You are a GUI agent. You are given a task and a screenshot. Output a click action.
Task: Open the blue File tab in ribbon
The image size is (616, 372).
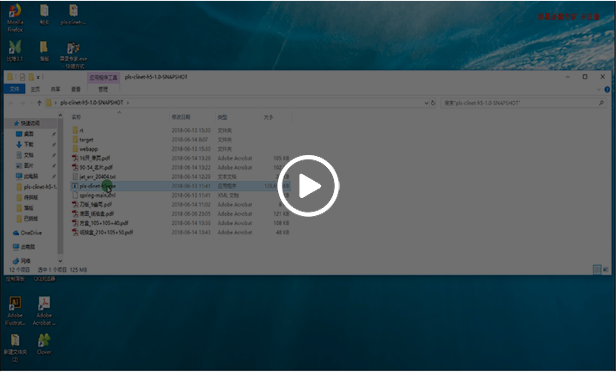[15, 89]
